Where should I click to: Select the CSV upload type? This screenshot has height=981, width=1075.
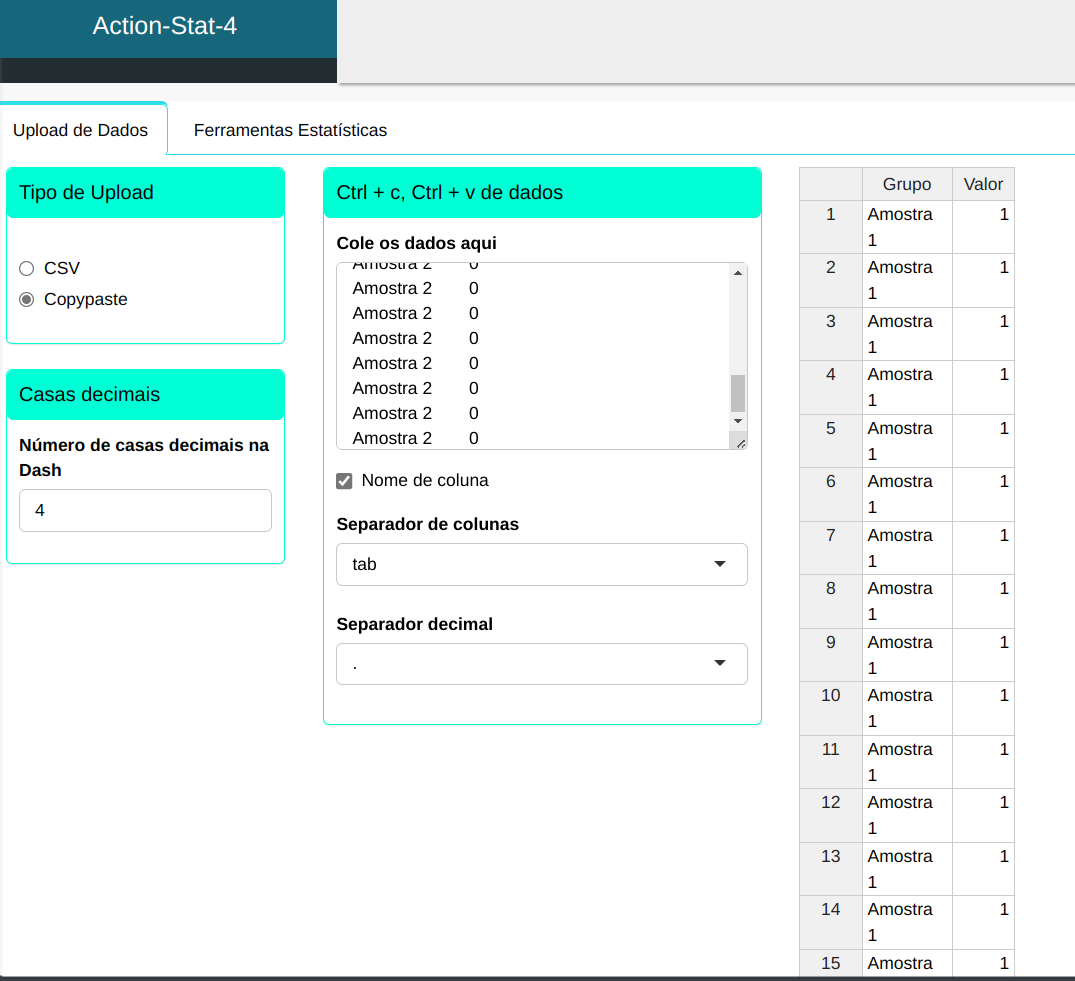(x=27, y=269)
